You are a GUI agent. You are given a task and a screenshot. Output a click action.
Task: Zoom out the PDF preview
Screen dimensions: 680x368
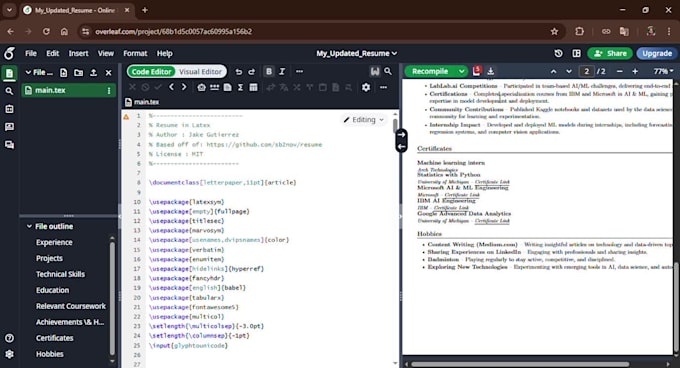click(619, 71)
